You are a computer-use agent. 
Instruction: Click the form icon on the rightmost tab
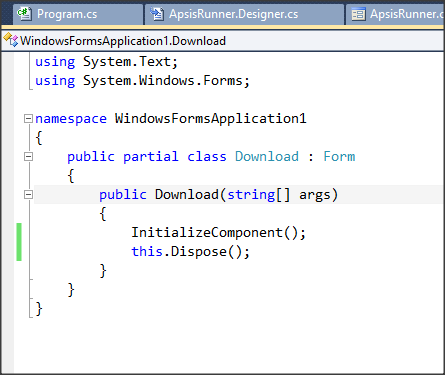[x=359, y=14]
